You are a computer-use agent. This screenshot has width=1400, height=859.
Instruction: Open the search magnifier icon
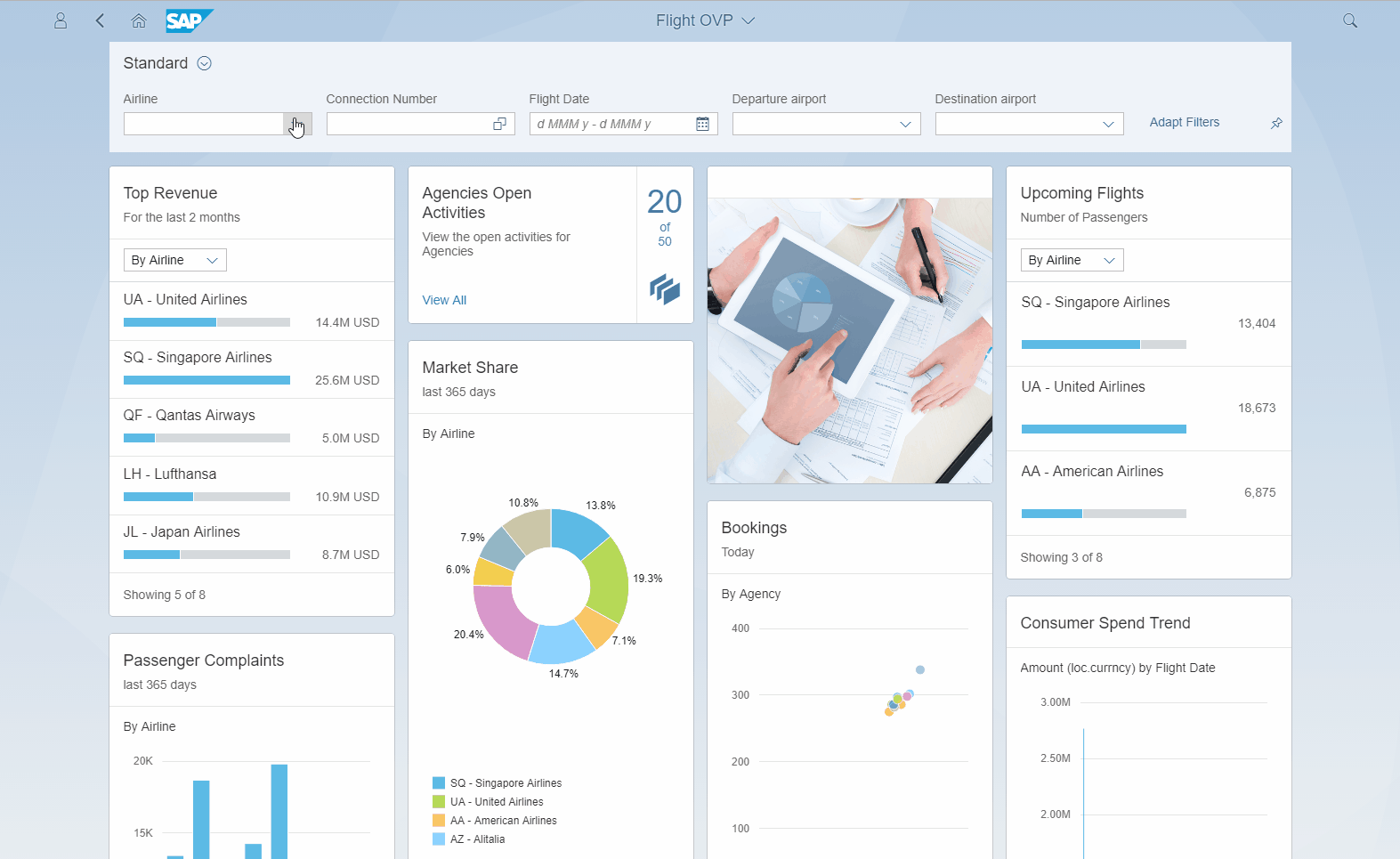(x=1350, y=20)
